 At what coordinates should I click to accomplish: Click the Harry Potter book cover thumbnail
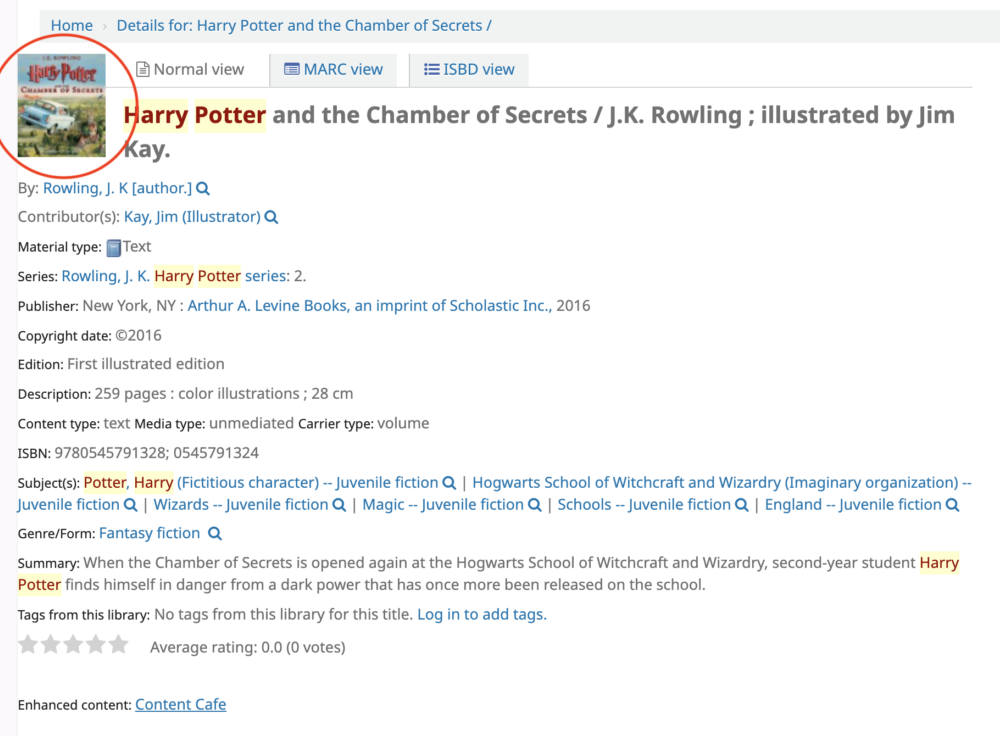pyautogui.click(x=61, y=105)
